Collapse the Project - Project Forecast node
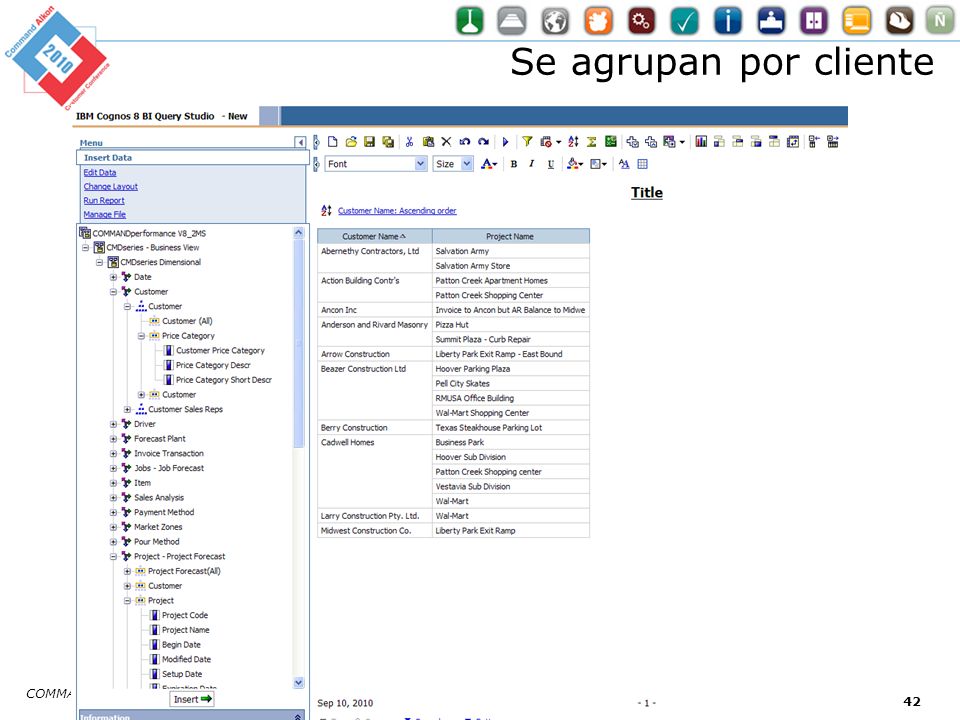Viewport: 960px width, 720px height. point(113,557)
